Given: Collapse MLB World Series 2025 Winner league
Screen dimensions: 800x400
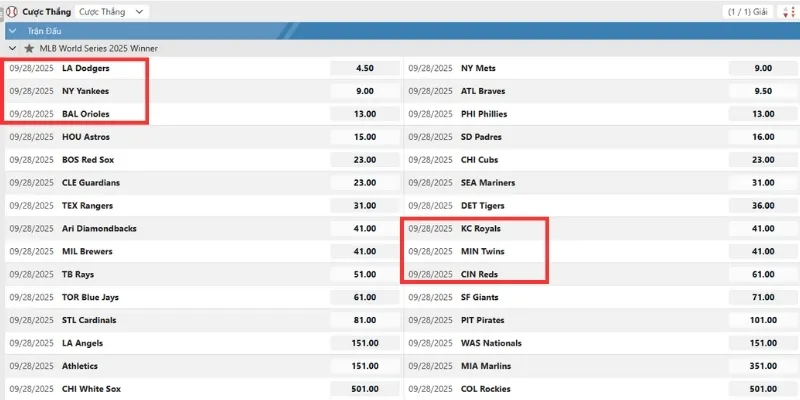Looking at the screenshot, I should (x=12, y=48).
